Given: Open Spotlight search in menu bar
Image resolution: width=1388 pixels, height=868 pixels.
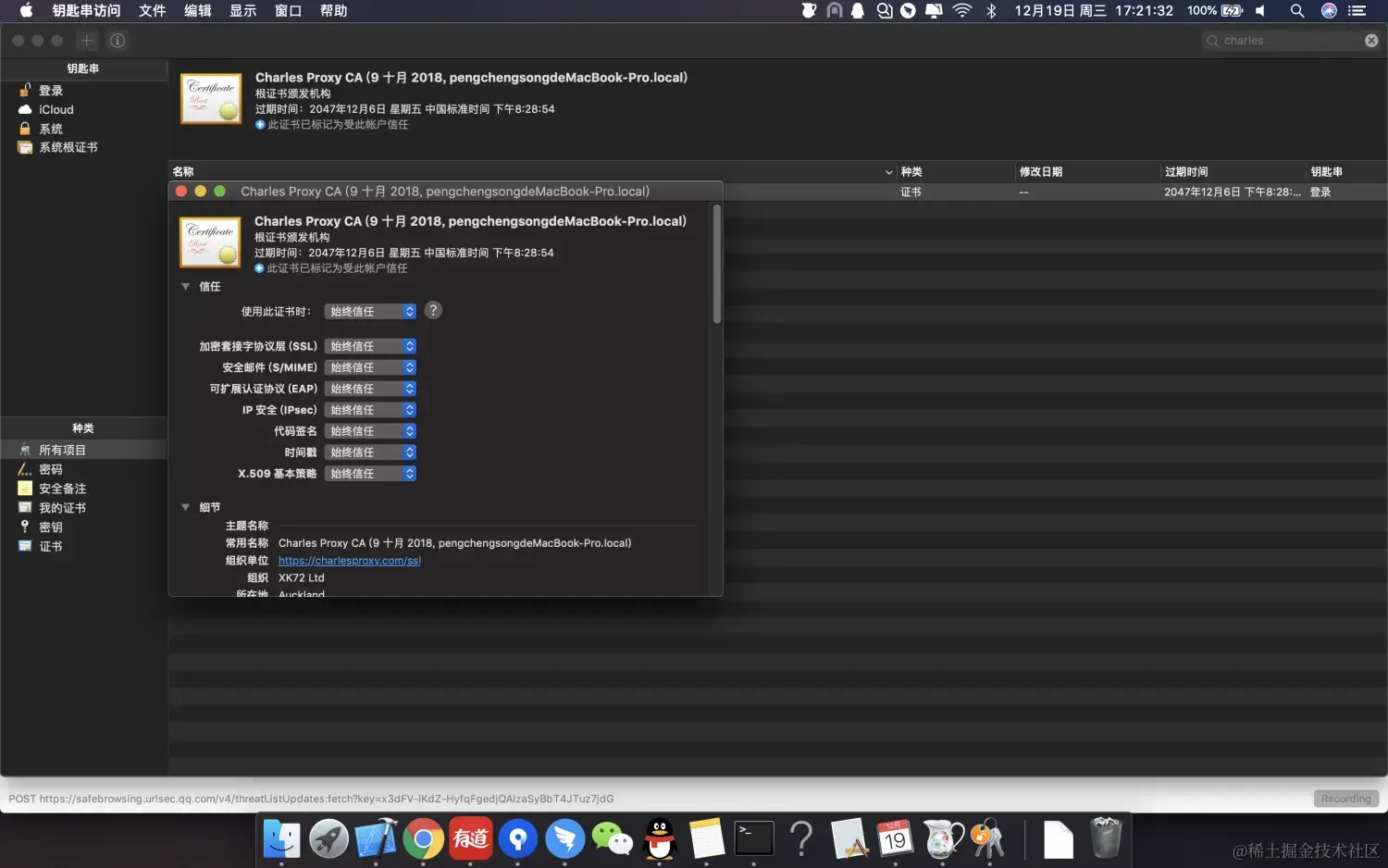Looking at the screenshot, I should (x=1296, y=11).
